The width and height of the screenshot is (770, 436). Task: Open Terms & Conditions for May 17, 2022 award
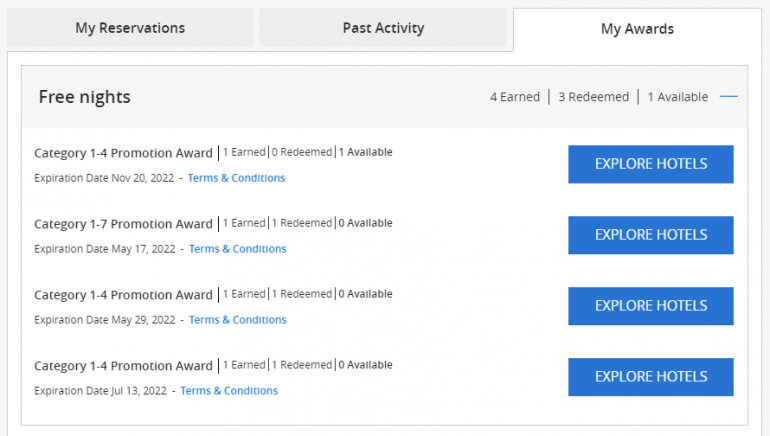point(237,249)
